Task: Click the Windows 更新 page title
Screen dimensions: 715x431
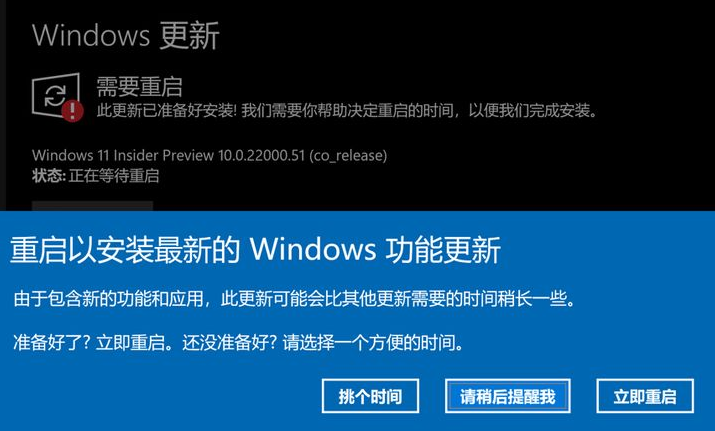Action: pos(126,35)
